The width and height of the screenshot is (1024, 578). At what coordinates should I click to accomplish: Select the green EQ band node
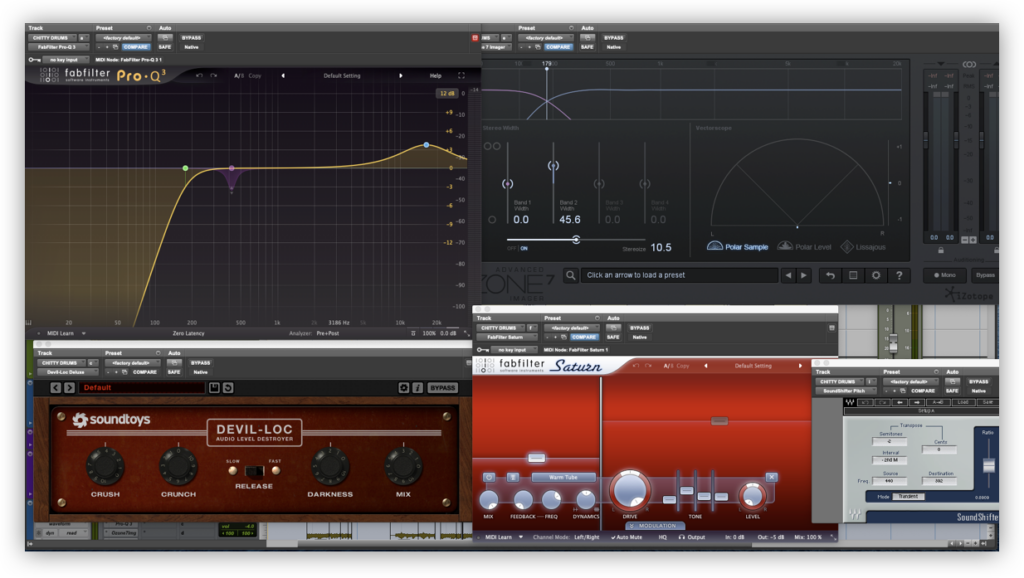tap(185, 169)
